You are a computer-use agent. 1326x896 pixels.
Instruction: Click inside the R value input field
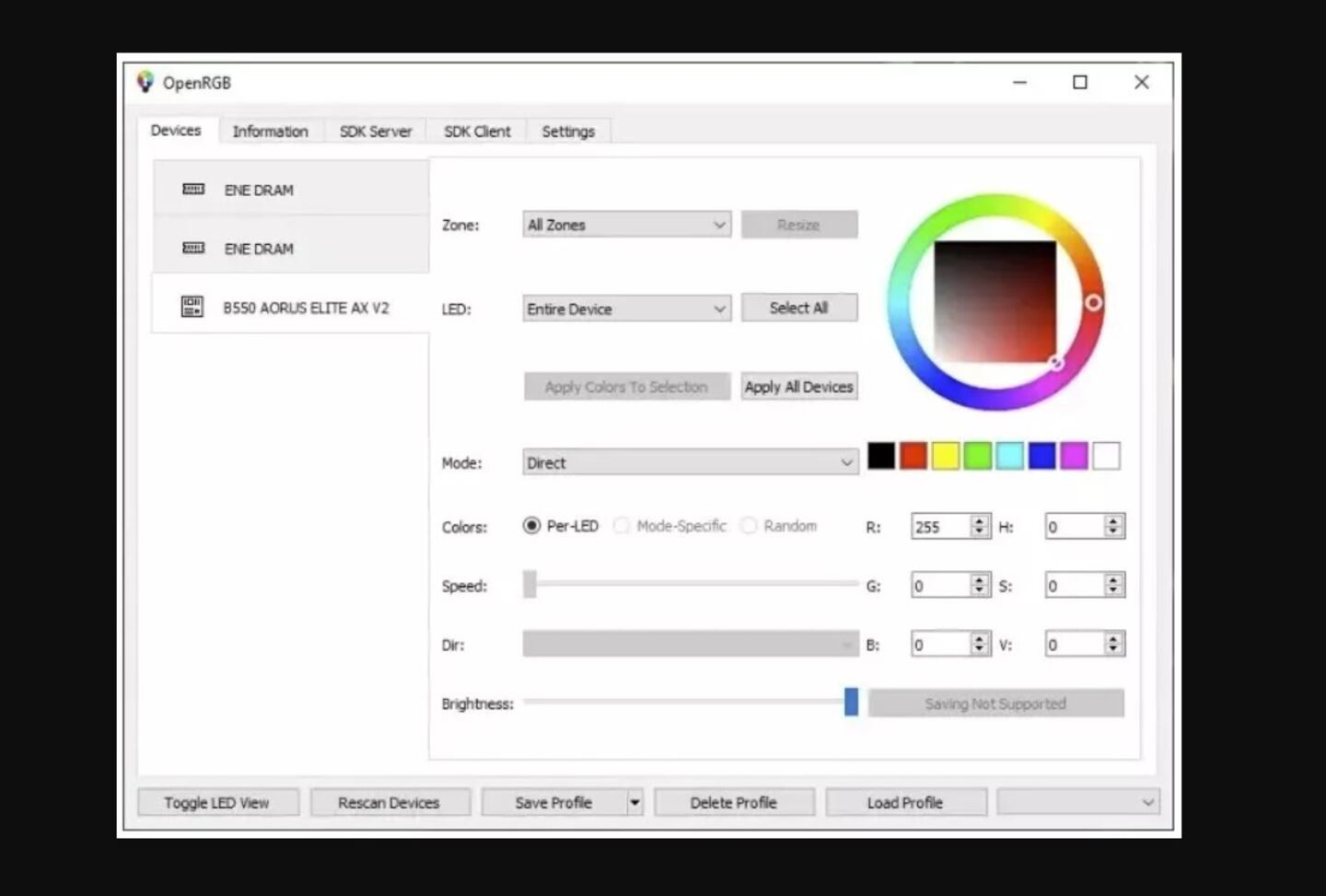tap(941, 526)
